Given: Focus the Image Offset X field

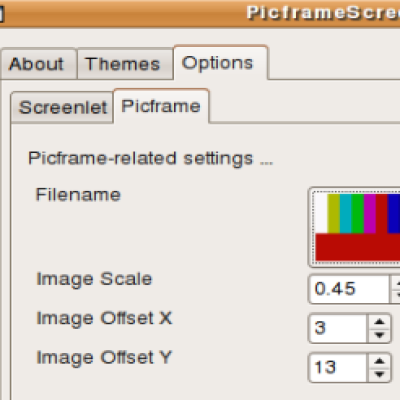Looking at the screenshot, I should point(338,328).
